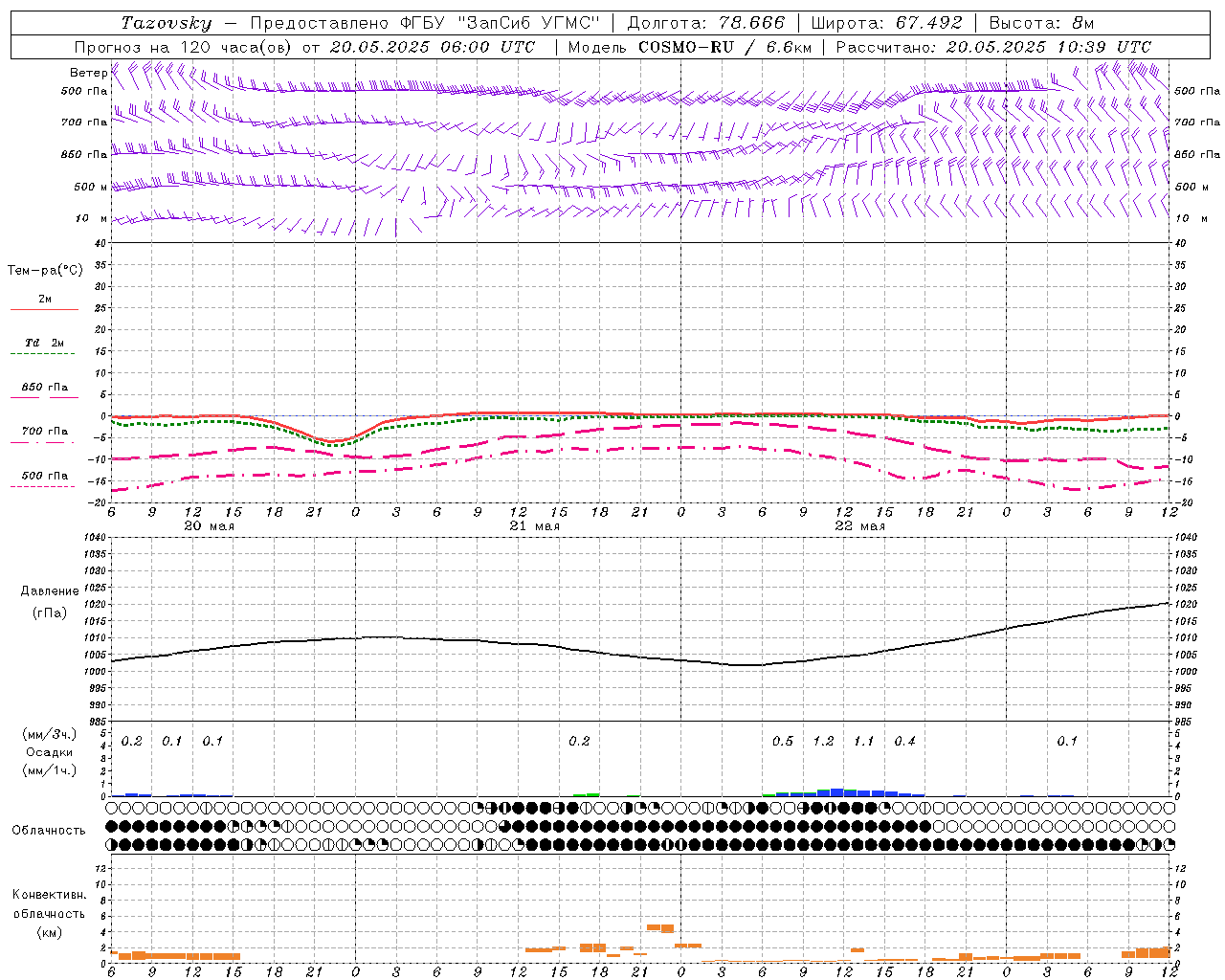Click the 'Давление' pressure label
Image resolution: width=1225 pixels, height=980 pixels.
[x=50, y=591]
